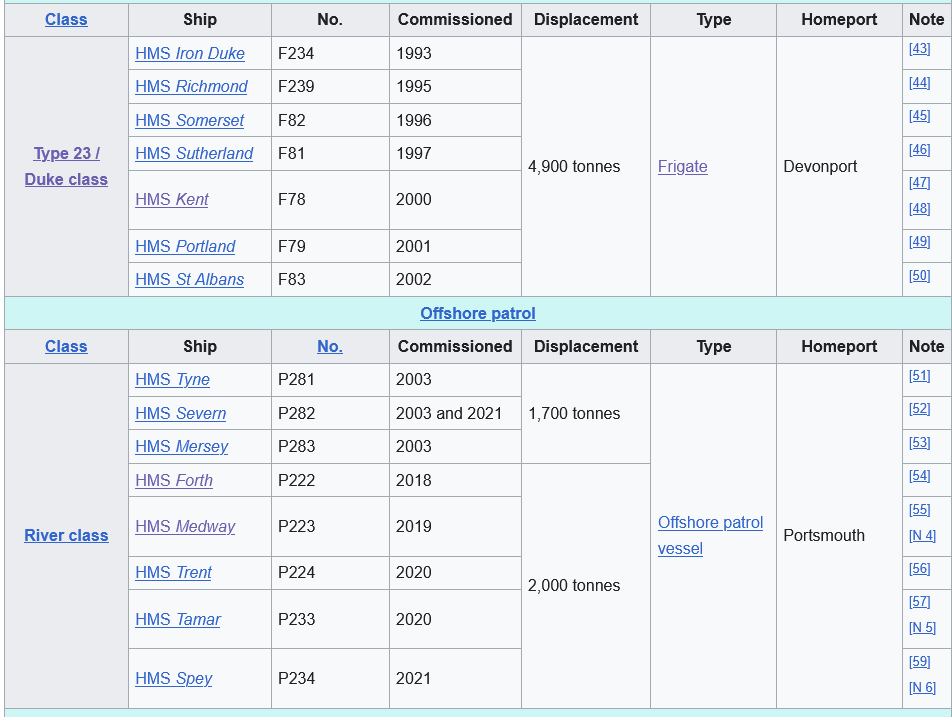The height and width of the screenshot is (717, 952).
Task: Jump to reference [44]
Action: pos(919,82)
